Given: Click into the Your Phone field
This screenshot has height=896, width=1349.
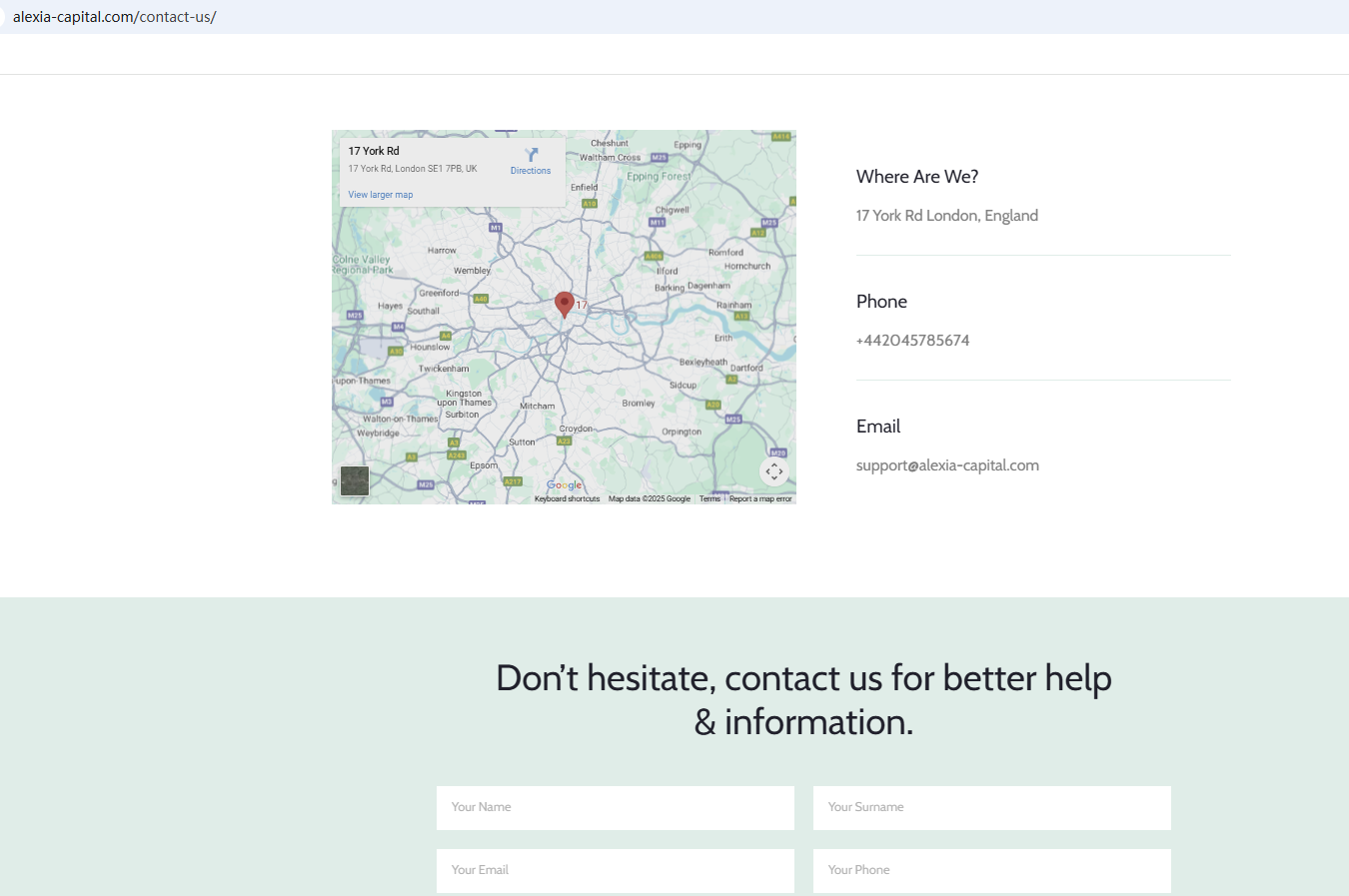Looking at the screenshot, I should point(991,870).
